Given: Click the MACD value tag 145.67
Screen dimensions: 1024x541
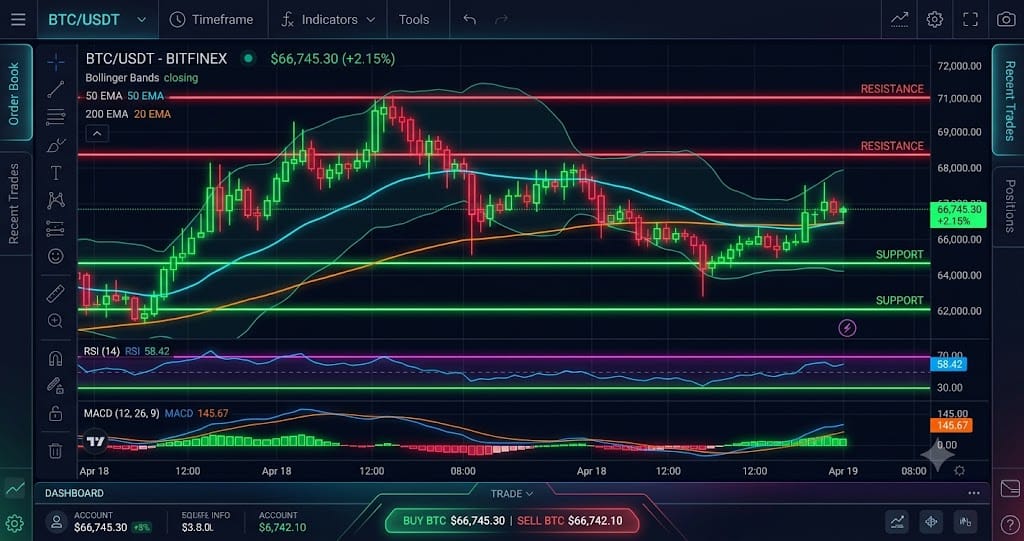Looking at the screenshot, I should point(953,425).
